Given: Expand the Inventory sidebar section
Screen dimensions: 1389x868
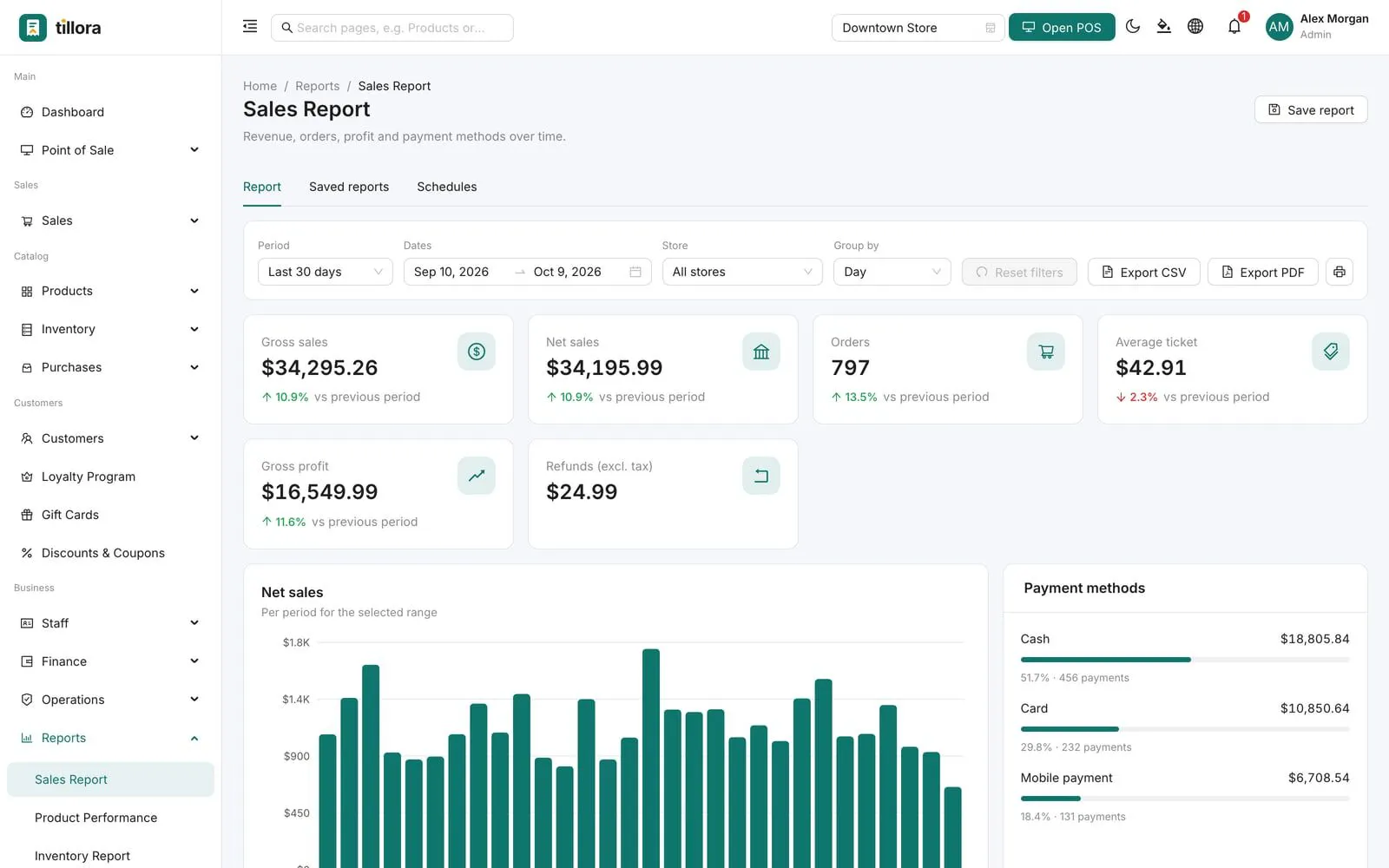Looking at the screenshot, I should (110, 329).
